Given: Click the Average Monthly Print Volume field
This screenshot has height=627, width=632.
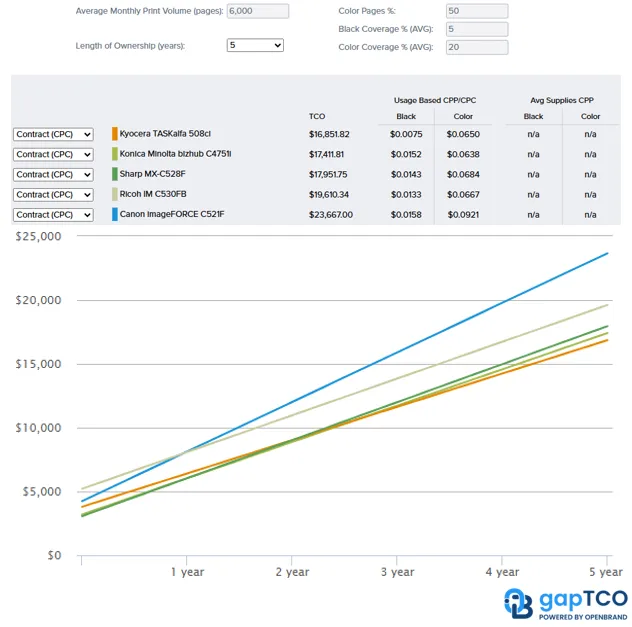Looking at the screenshot, I should tap(258, 11).
